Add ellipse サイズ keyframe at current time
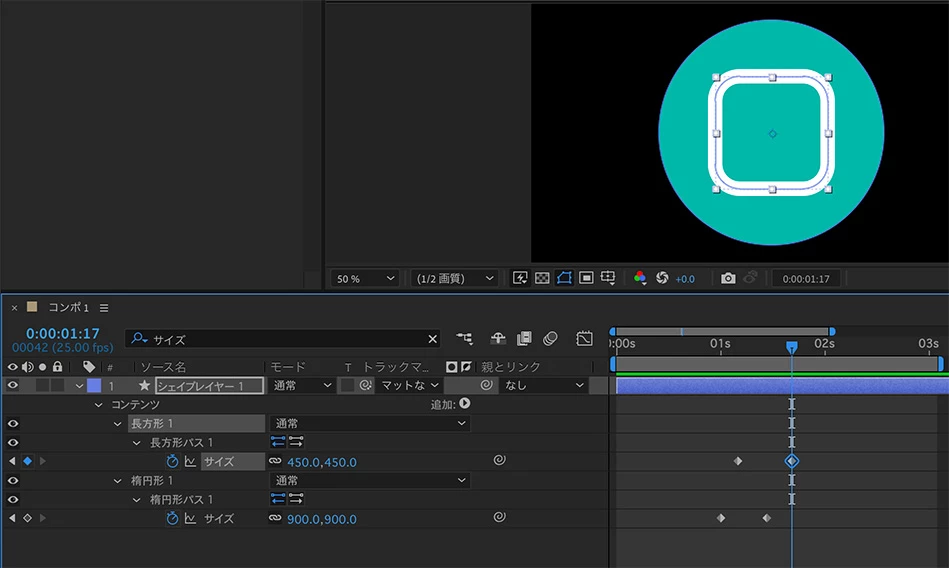Screen dimensions: 949x568 click(x=27, y=518)
